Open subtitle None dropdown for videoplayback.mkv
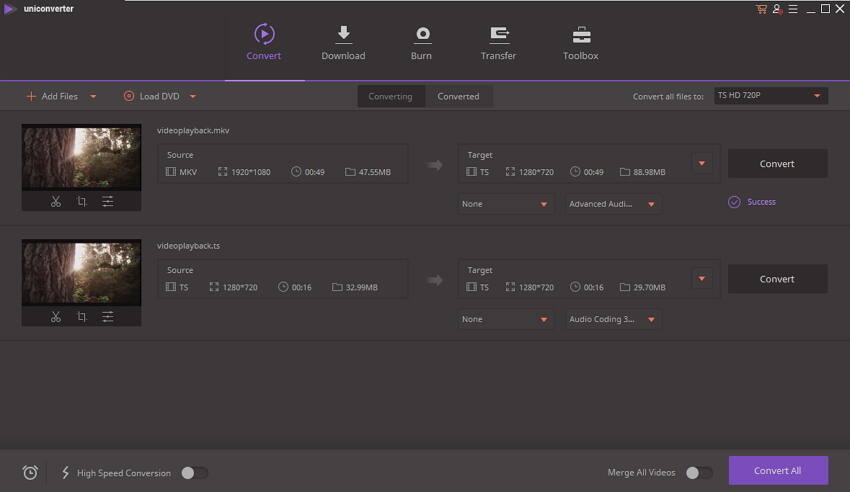The image size is (850, 492). 505,204
